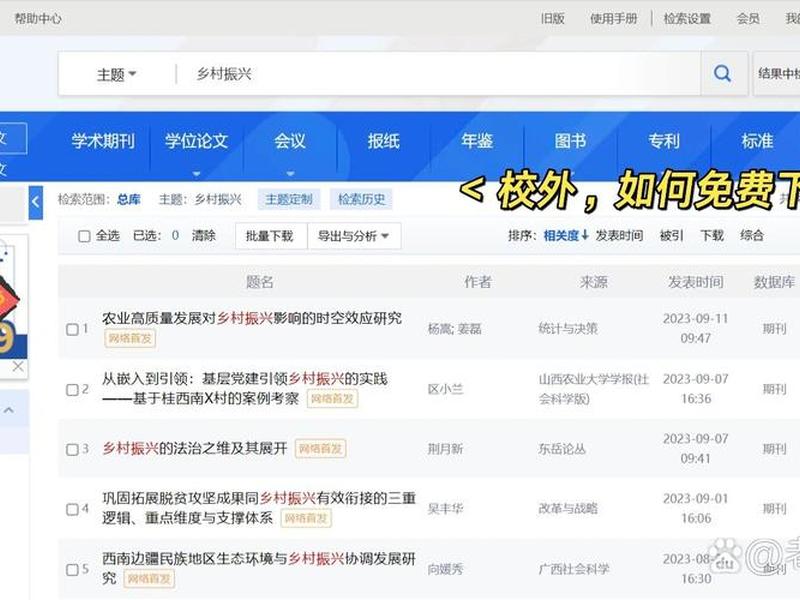The width and height of the screenshot is (800, 600).
Task: Open article 农业高质量发展对乡村振兴影响的时空效应研究
Action: click(252, 318)
